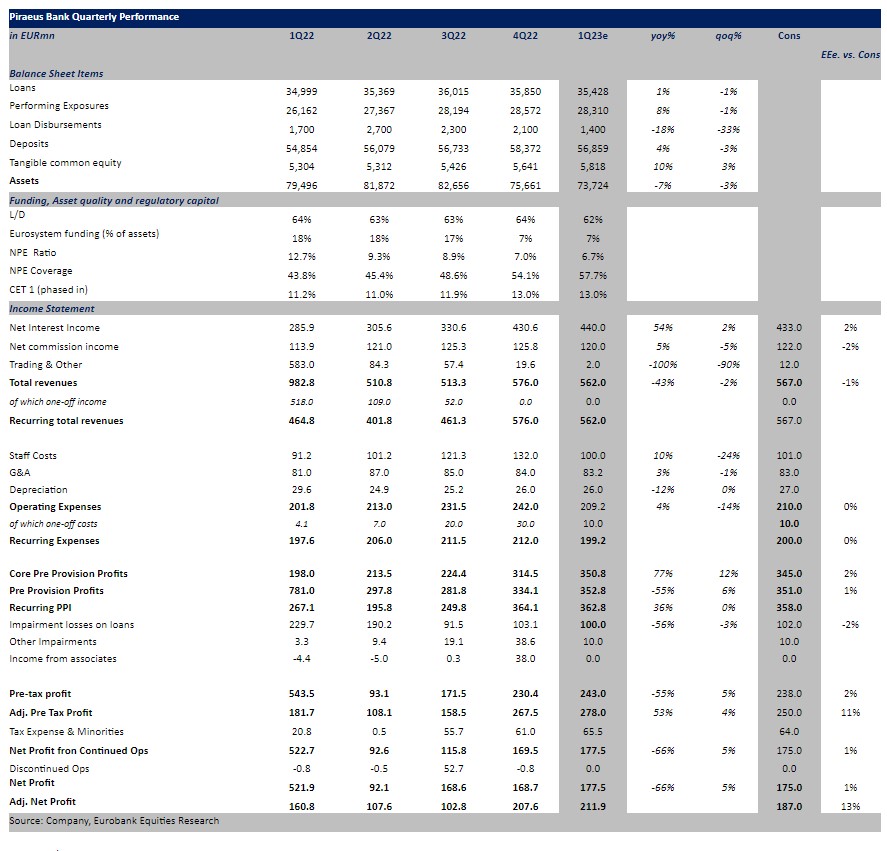887x851 pixels.
Task: Click the "Net commission income" row label
Action: (x=64, y=347)
